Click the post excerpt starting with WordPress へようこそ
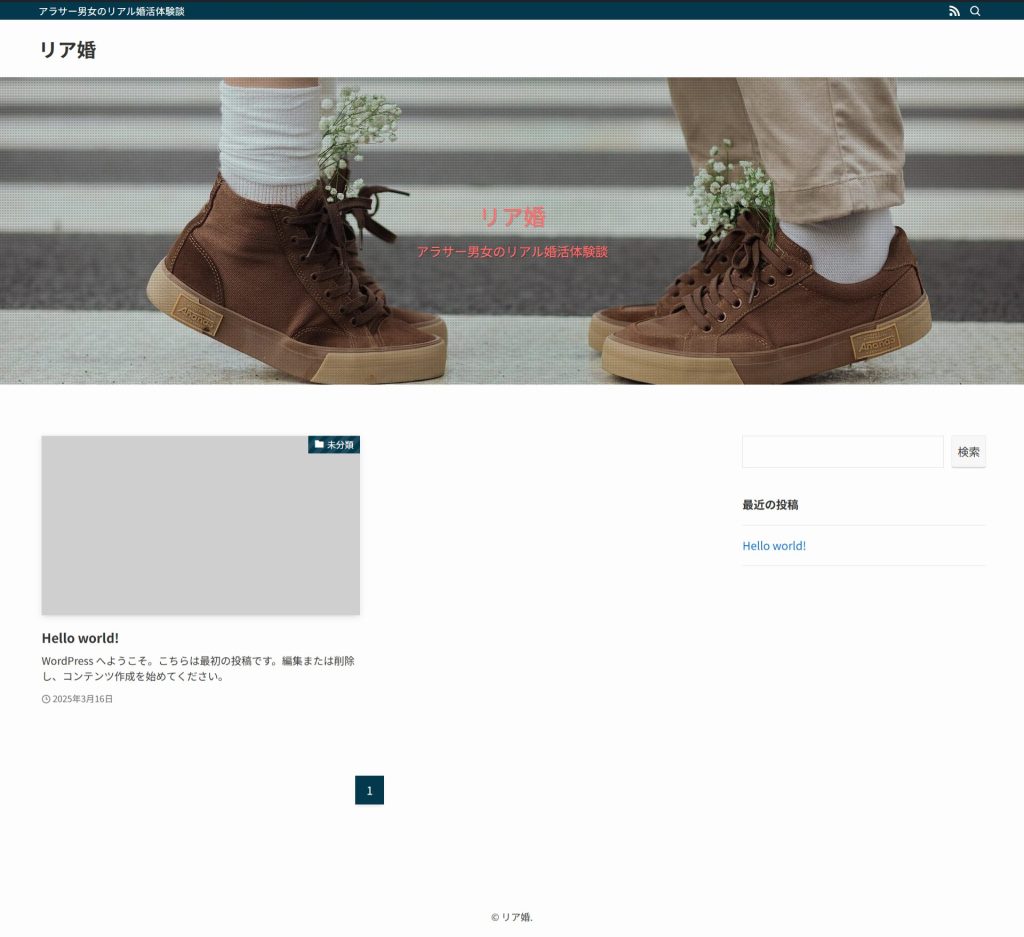 [198, 668]
